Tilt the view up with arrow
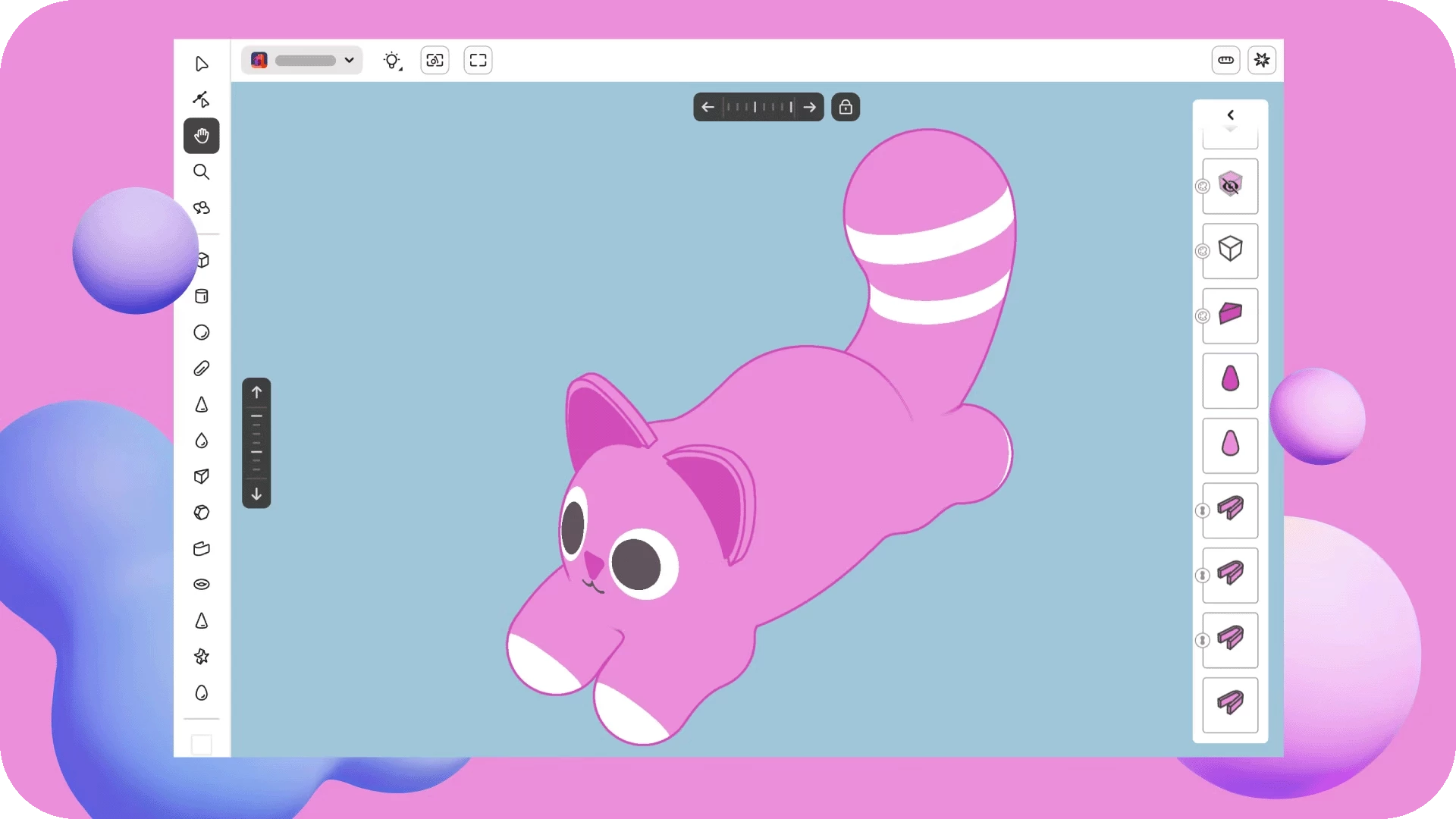Viewport: 1456px width, 819px height. point(256,392)
